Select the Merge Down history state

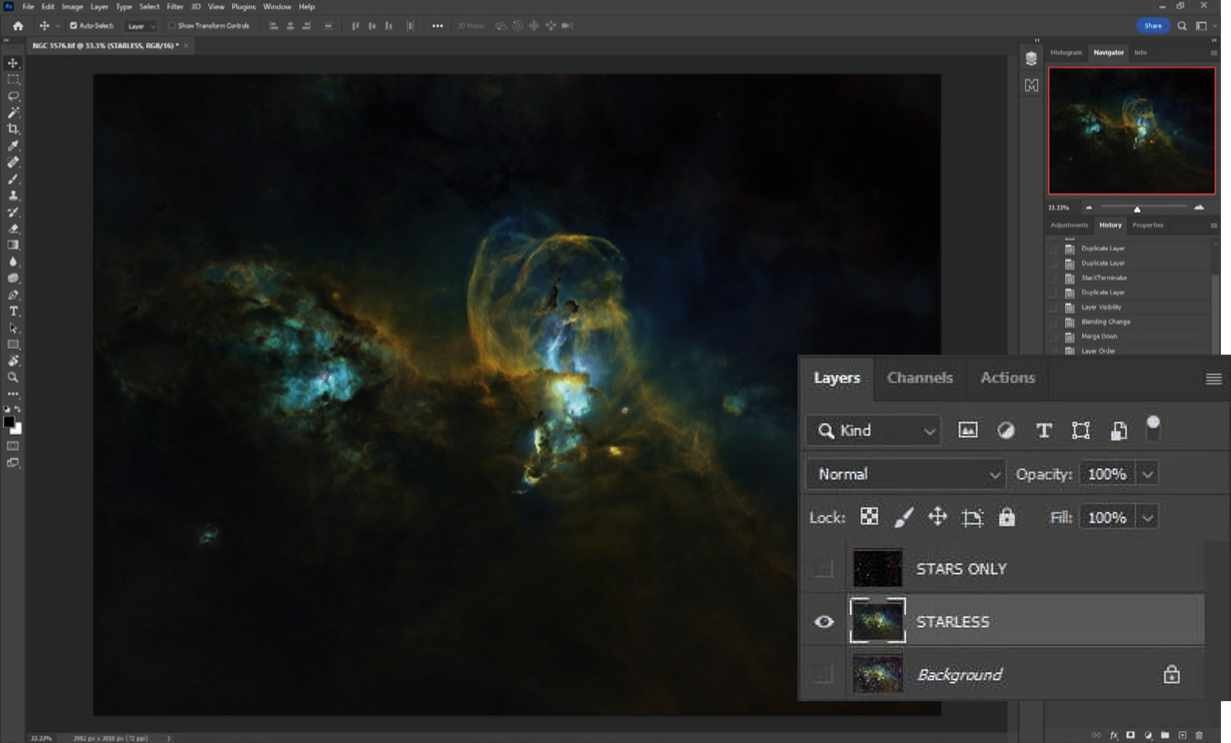click(x=1099, y=336)
